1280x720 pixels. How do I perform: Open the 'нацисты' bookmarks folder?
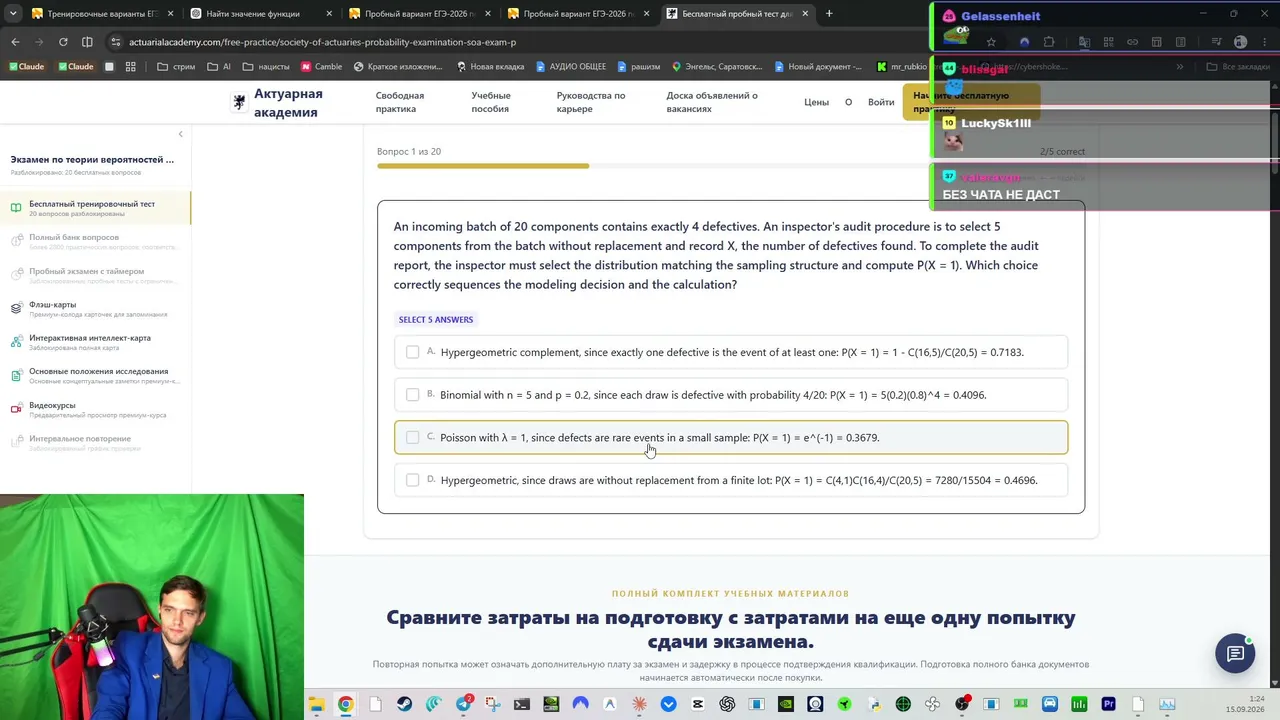pyautogui.click(x=266, y=67)
